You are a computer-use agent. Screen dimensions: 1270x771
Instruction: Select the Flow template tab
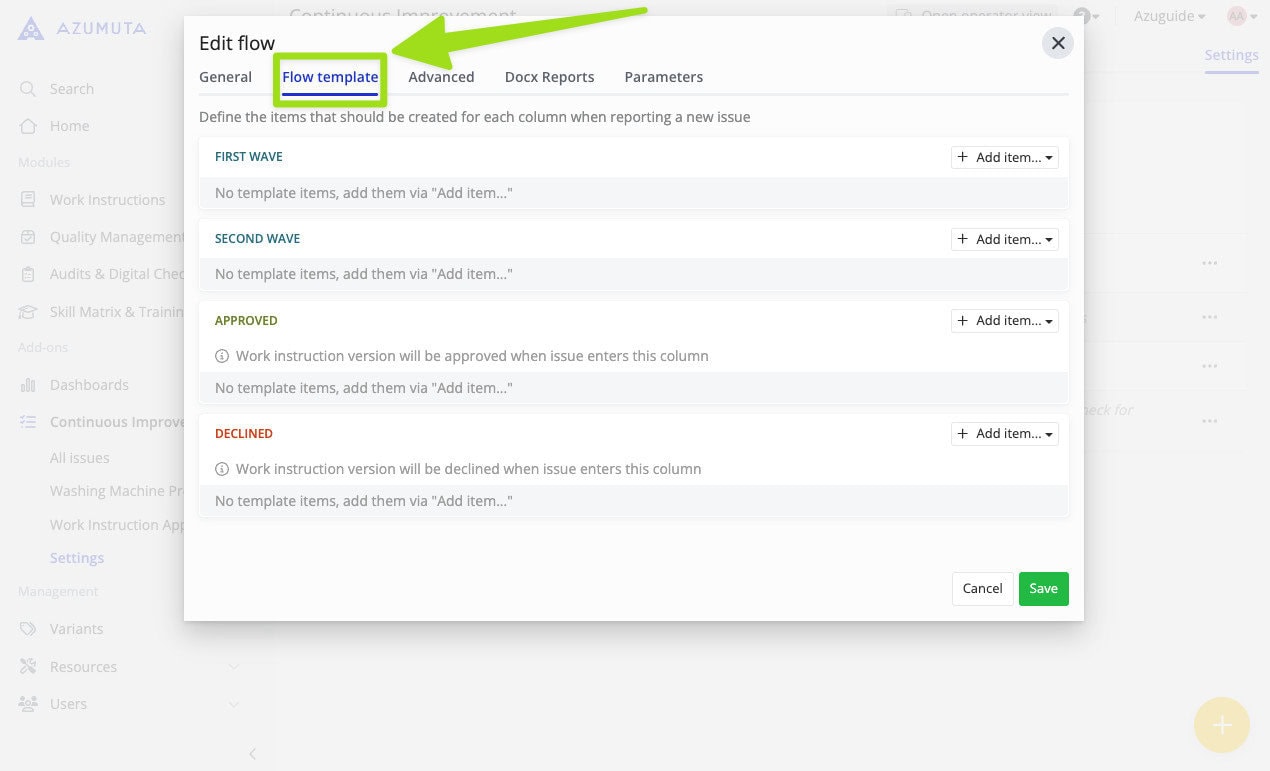[330, 77]
